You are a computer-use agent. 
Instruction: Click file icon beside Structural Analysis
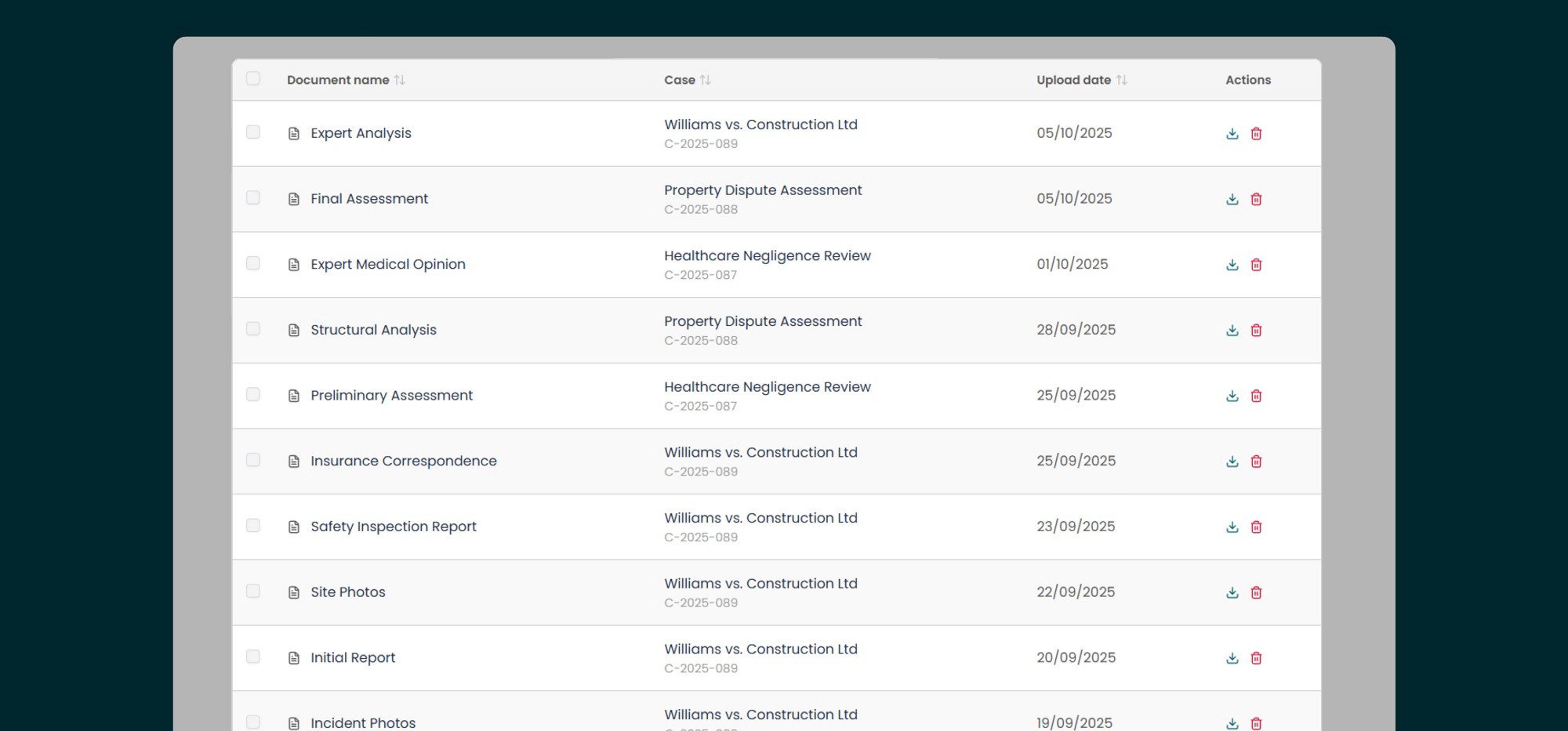[x=294, y=330]
